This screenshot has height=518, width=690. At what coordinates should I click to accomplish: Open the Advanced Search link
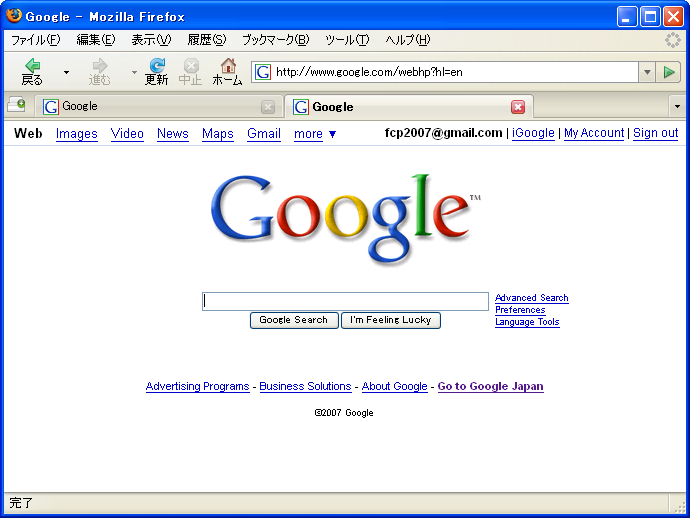tap(531, 298)
